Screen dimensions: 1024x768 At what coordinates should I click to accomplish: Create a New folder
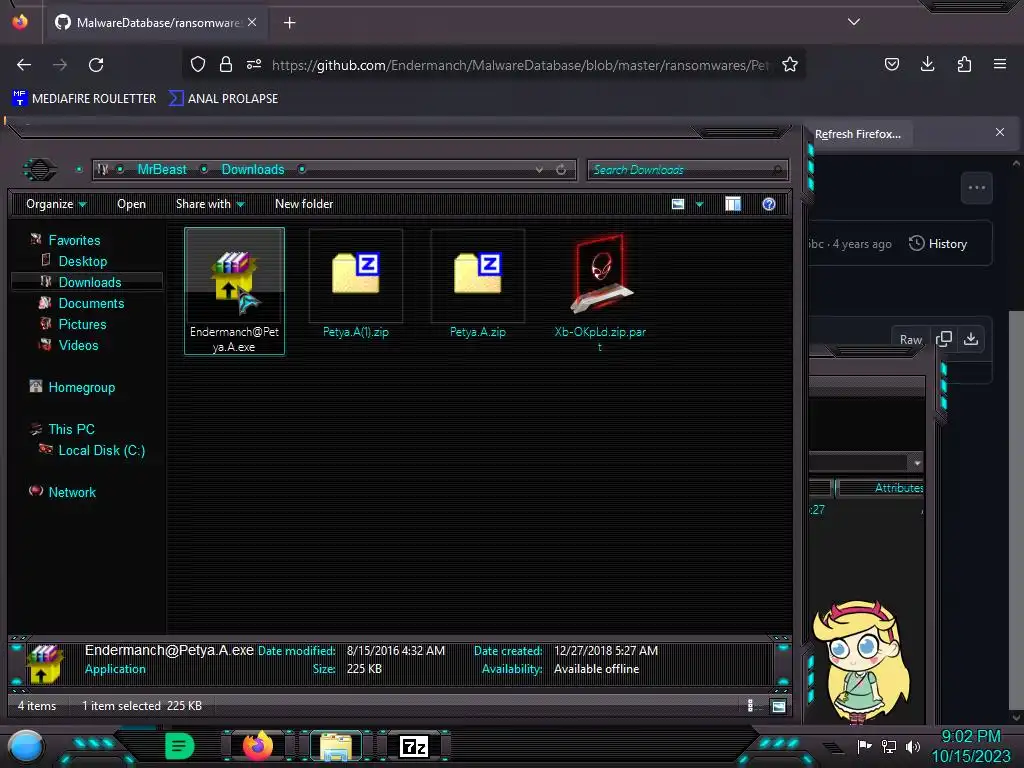pos(304,204)
